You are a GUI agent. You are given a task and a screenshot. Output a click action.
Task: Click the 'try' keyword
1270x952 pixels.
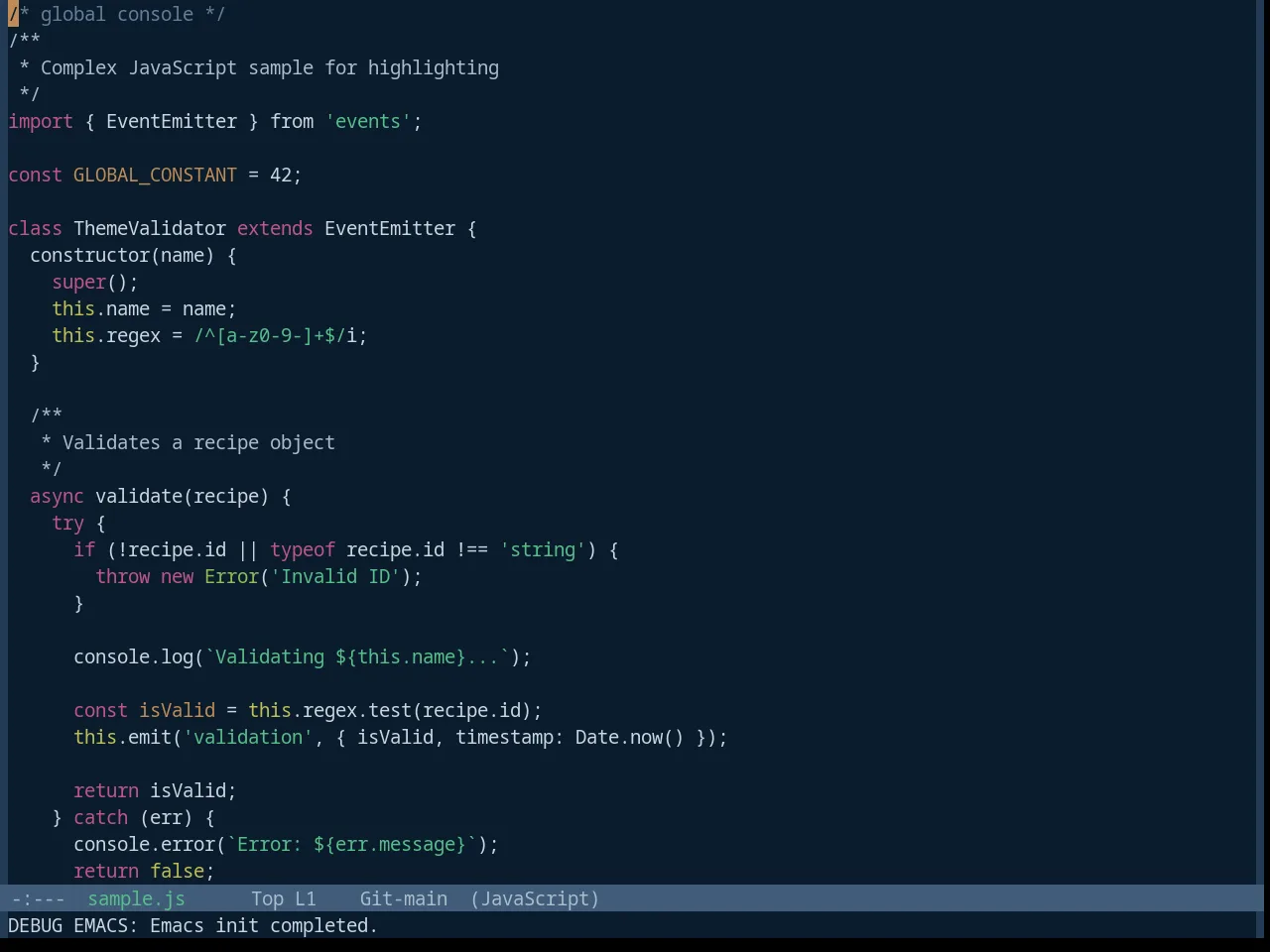pyautogui.click(x=67, y=523)
